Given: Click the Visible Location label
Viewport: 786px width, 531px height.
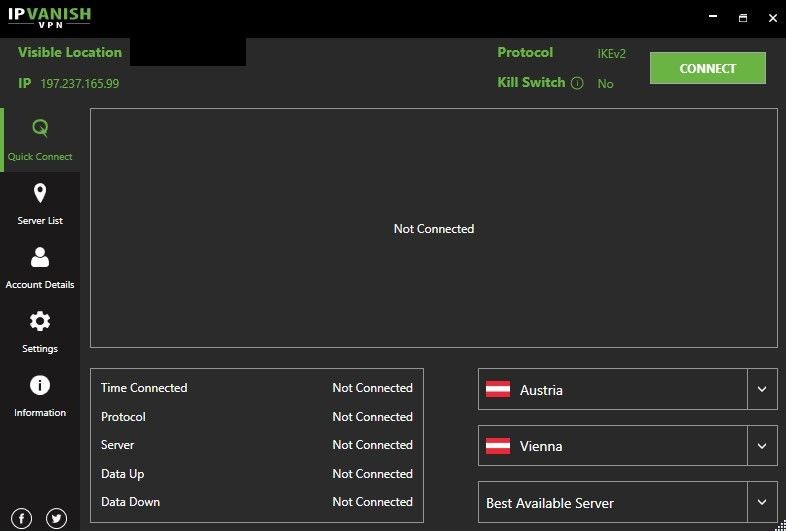Looking at the screenshot, I should [70, 52].
